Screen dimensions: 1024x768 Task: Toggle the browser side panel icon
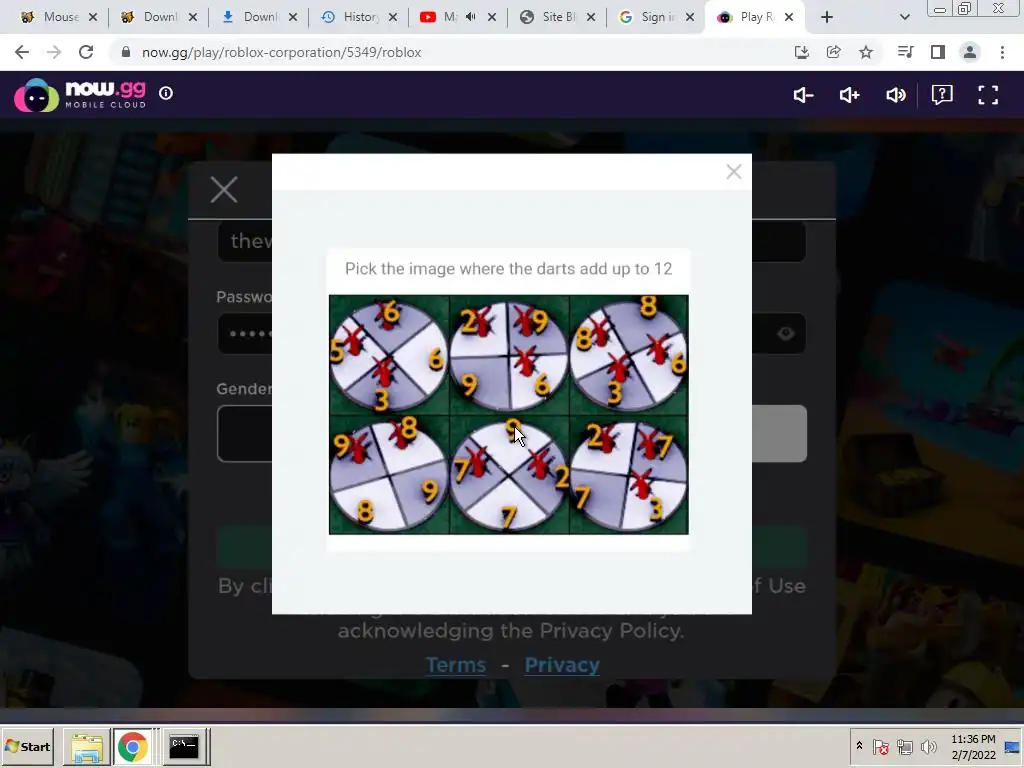(x=938, y=52)
